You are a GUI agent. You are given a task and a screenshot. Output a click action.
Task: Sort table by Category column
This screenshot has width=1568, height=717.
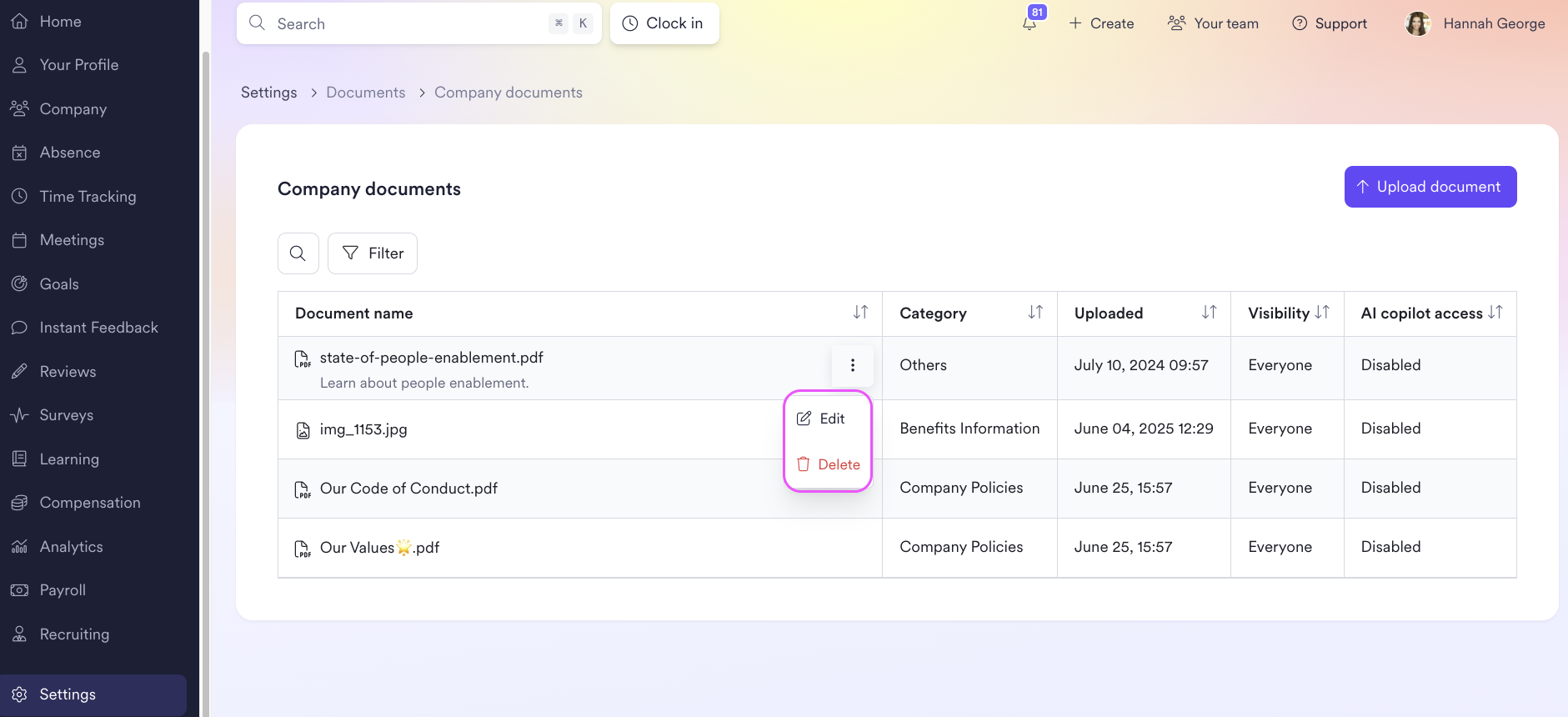(1035, 313)
